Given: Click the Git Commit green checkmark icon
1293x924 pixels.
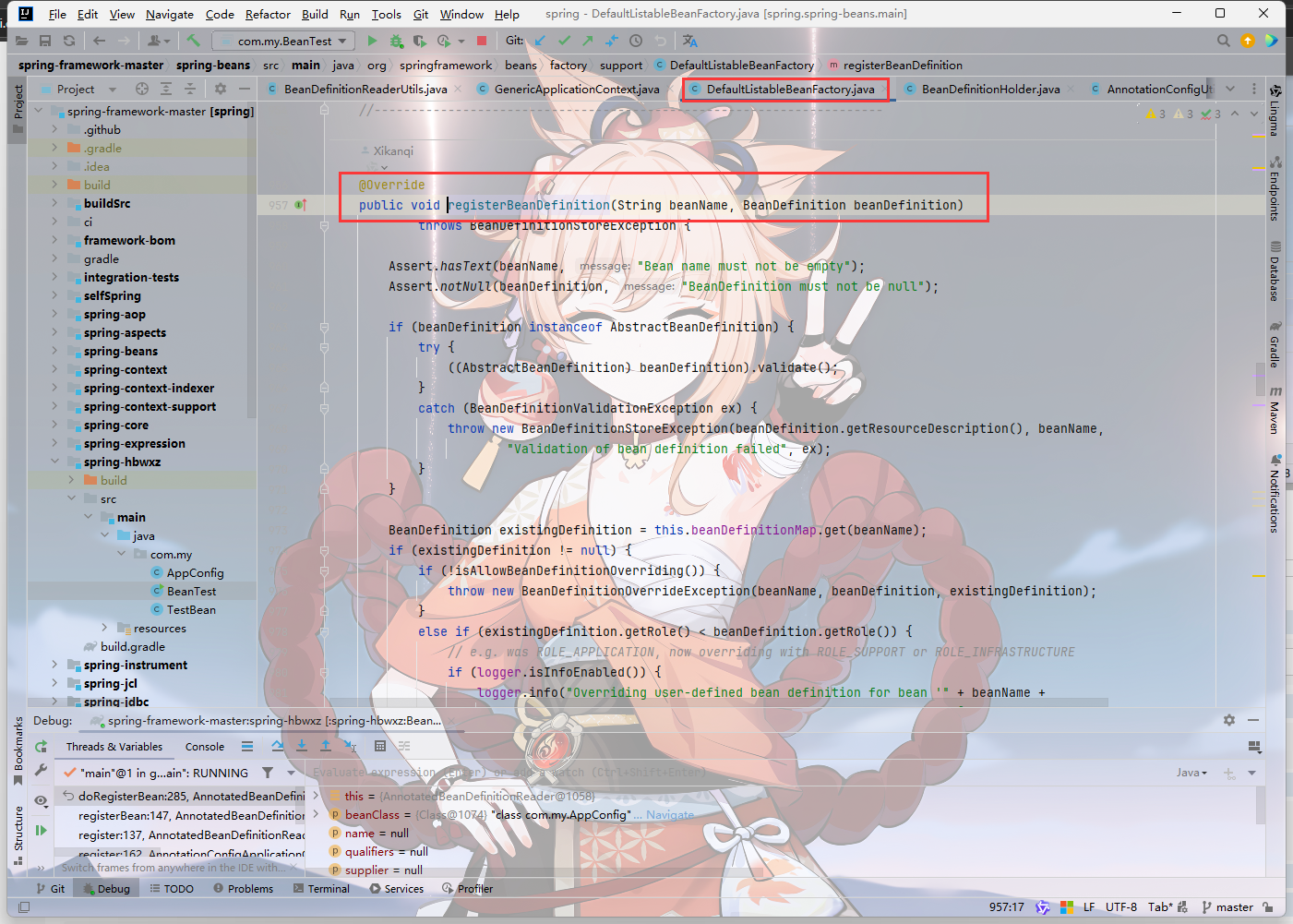Looking at the screenshot, I should 564,41.
